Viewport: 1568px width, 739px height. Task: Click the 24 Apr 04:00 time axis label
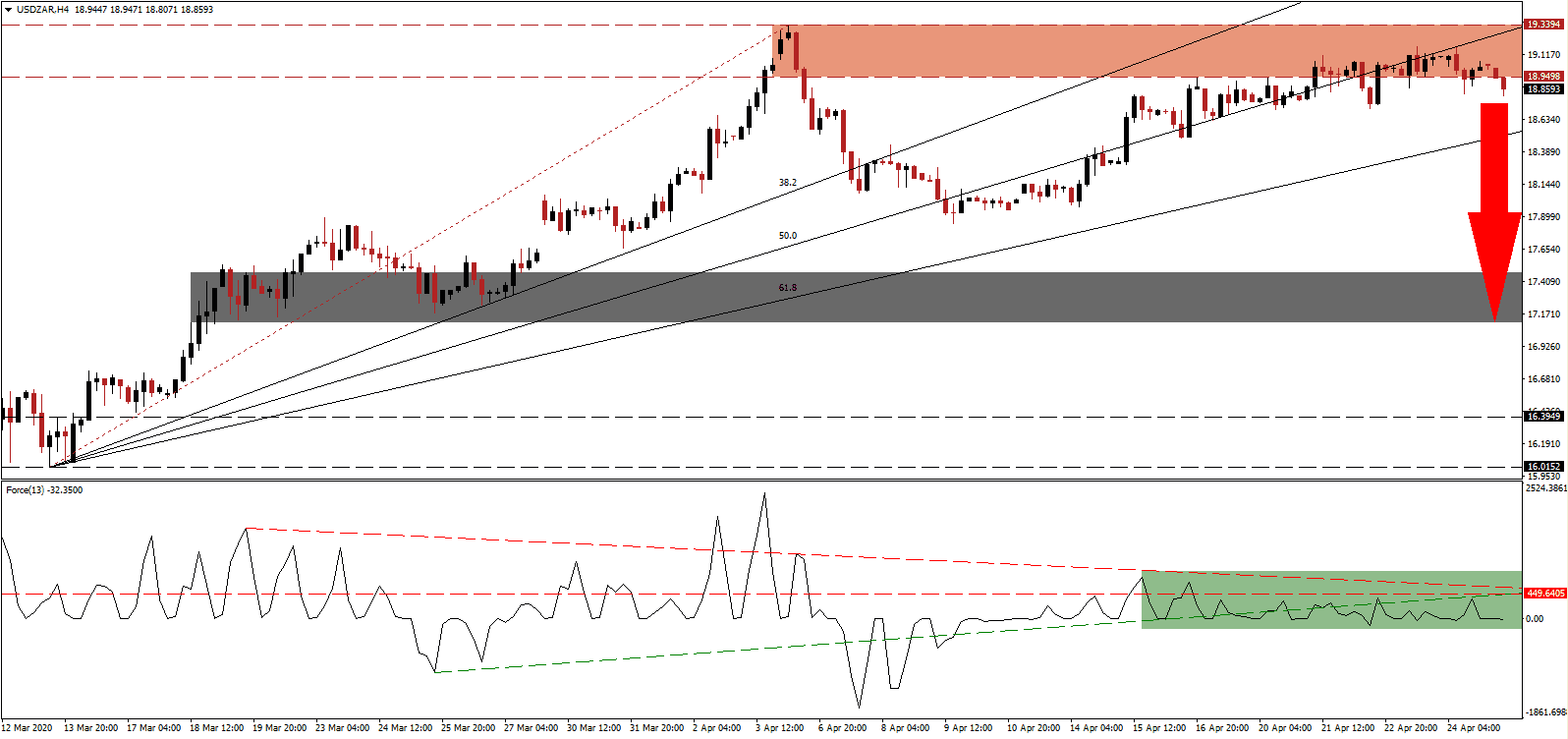click(x=1474, y=728)
